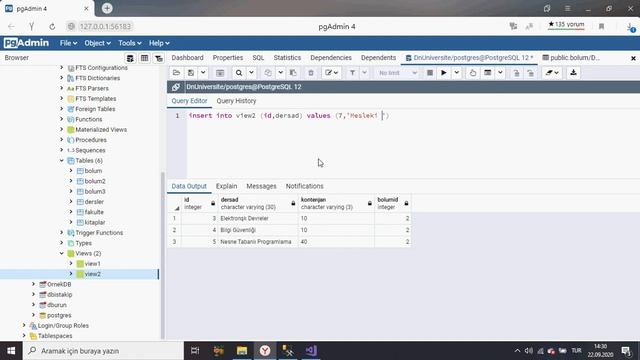
Task: Open Copy options dropdown arrow
Action: 280,73
